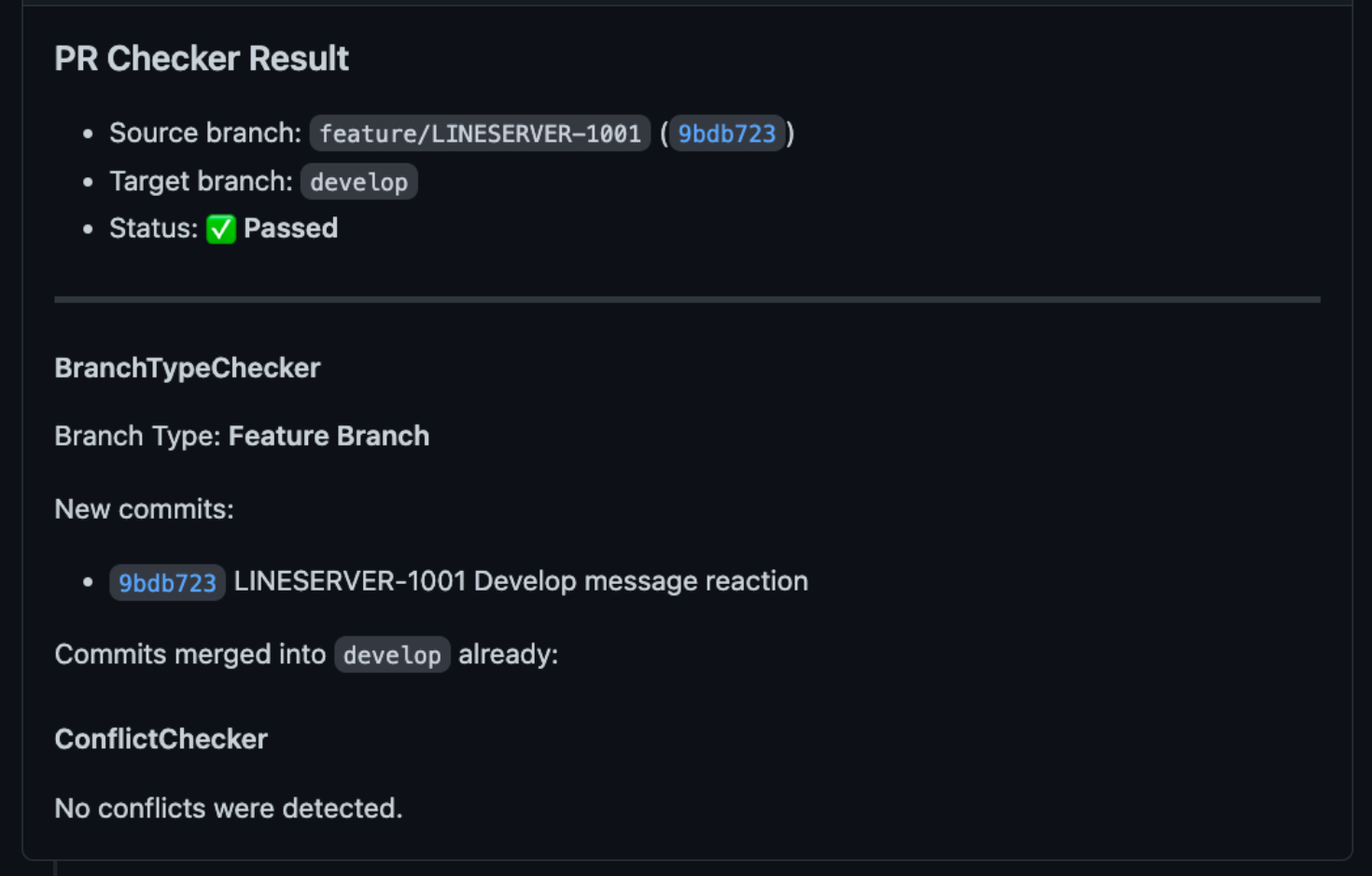Click the ConflictChecker heading
The width and height of the screenshot is (1372, 876).
click(161, 739)
